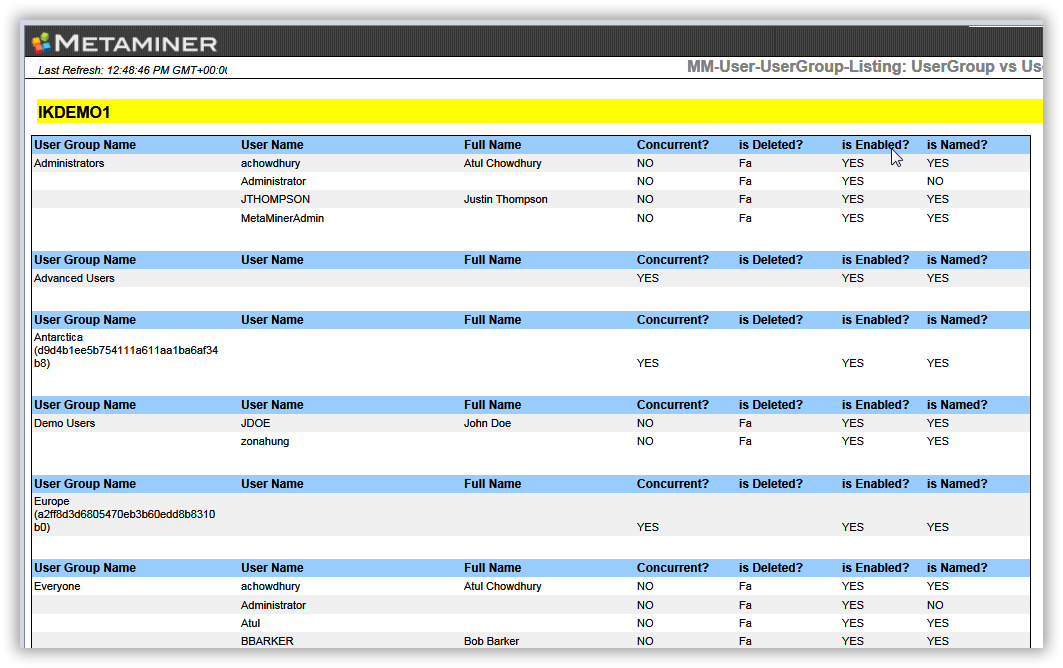
Task: Click the BBARKER user name
Action: pos(267,641)
